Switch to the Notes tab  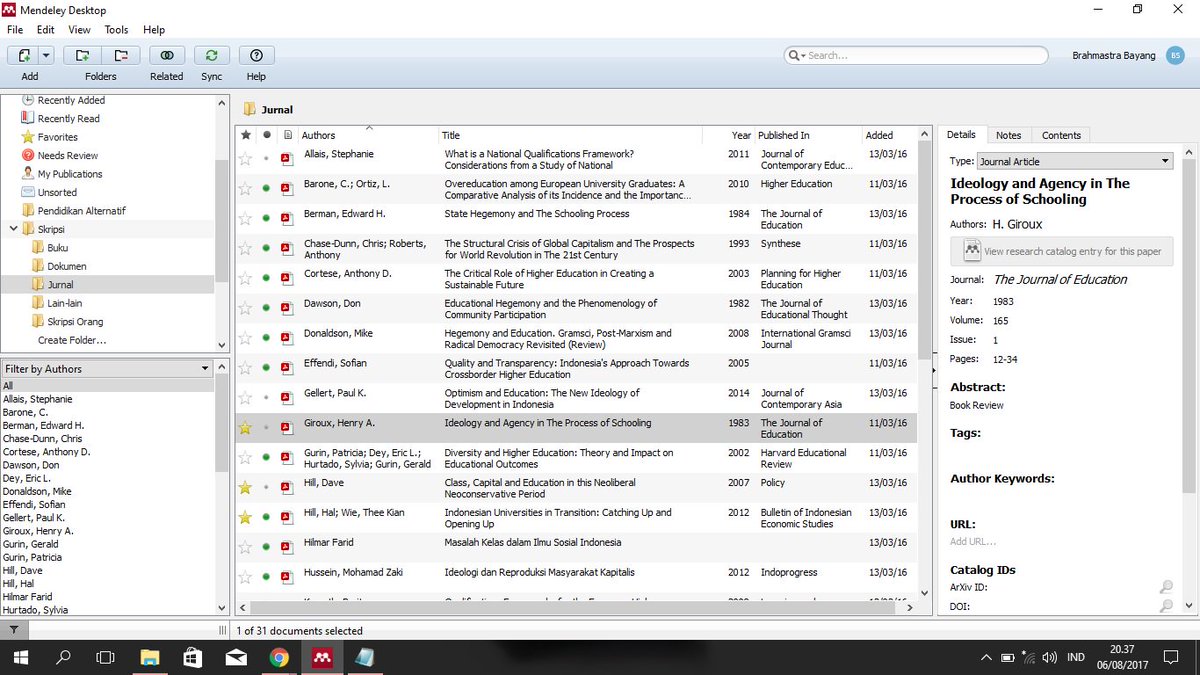click(x=1008, y=135)
